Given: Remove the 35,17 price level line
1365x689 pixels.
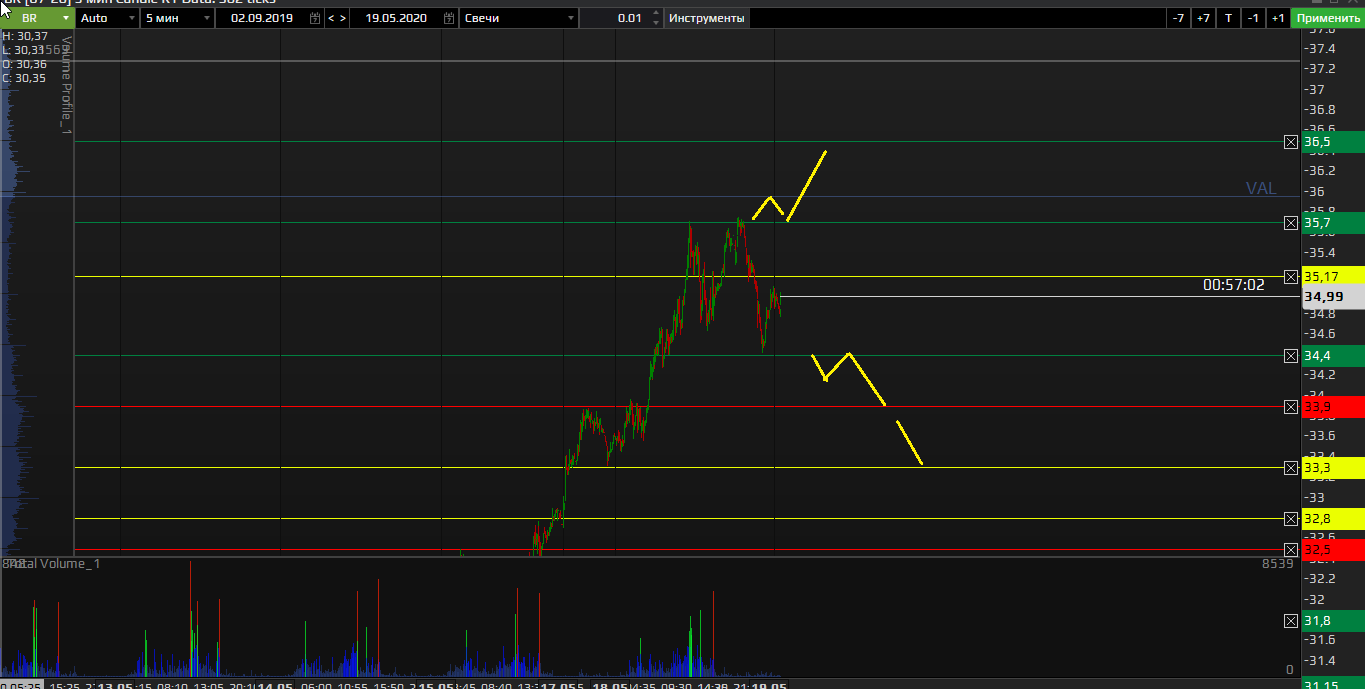Looking at the screenshot, I should click(1291, 276).
